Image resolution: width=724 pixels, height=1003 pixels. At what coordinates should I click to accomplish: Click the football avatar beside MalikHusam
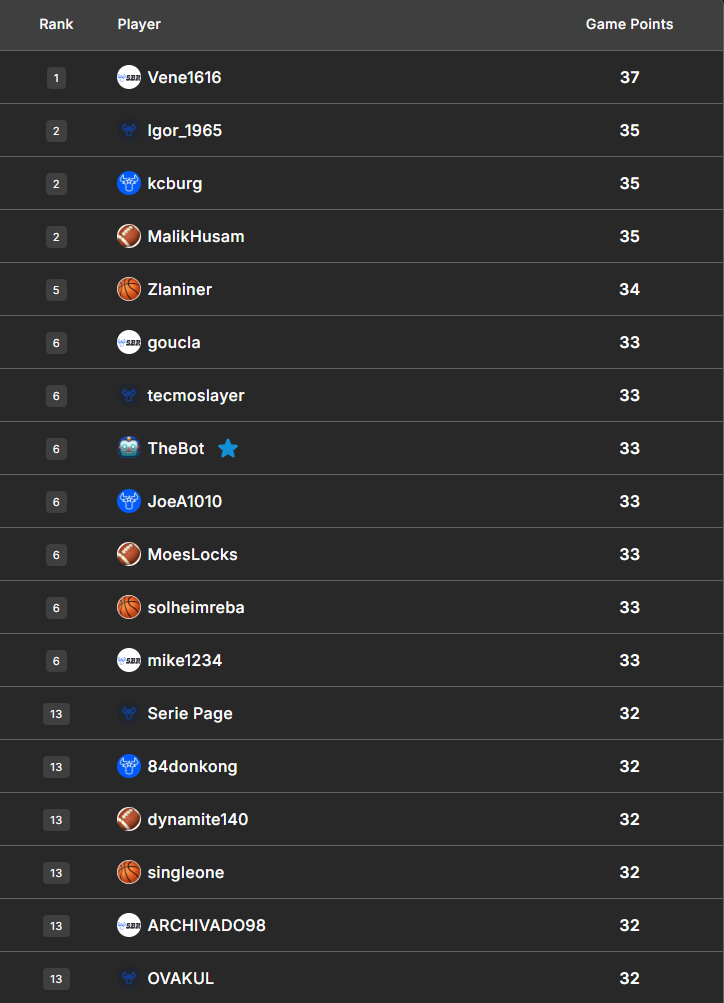[129, 236]
